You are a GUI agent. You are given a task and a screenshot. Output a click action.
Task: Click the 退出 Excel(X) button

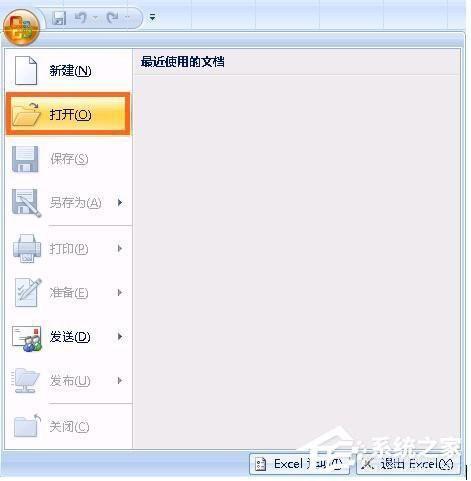click(409, 464)
